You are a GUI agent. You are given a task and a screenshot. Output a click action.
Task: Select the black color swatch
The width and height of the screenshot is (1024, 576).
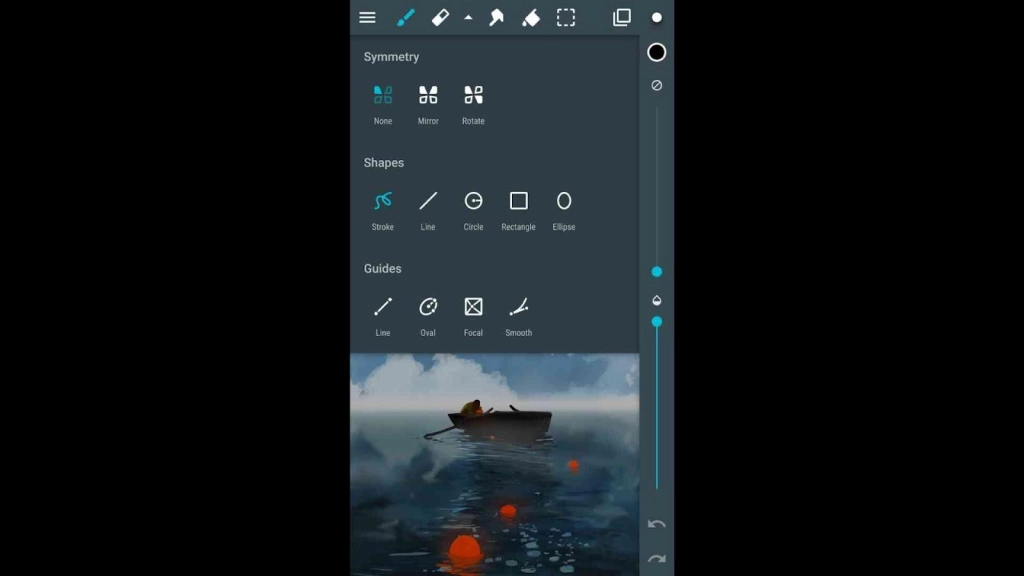(657, 52)
